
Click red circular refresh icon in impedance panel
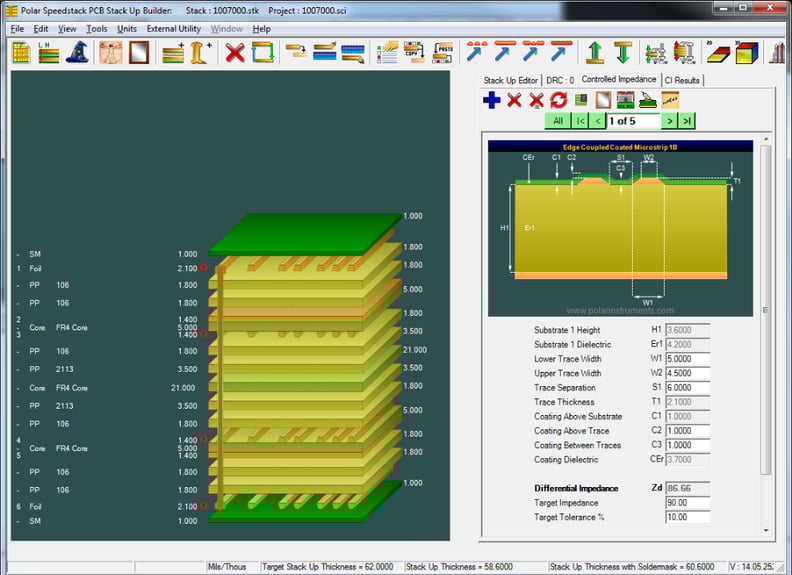point(558,100)
